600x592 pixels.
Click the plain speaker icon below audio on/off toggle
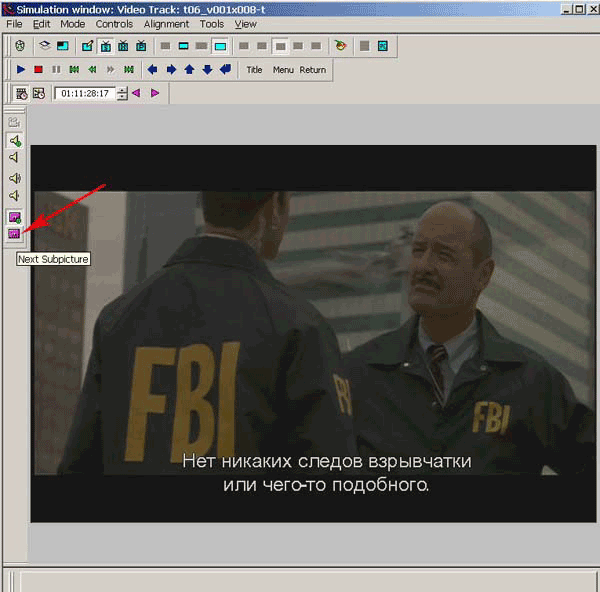coord(14,157)
